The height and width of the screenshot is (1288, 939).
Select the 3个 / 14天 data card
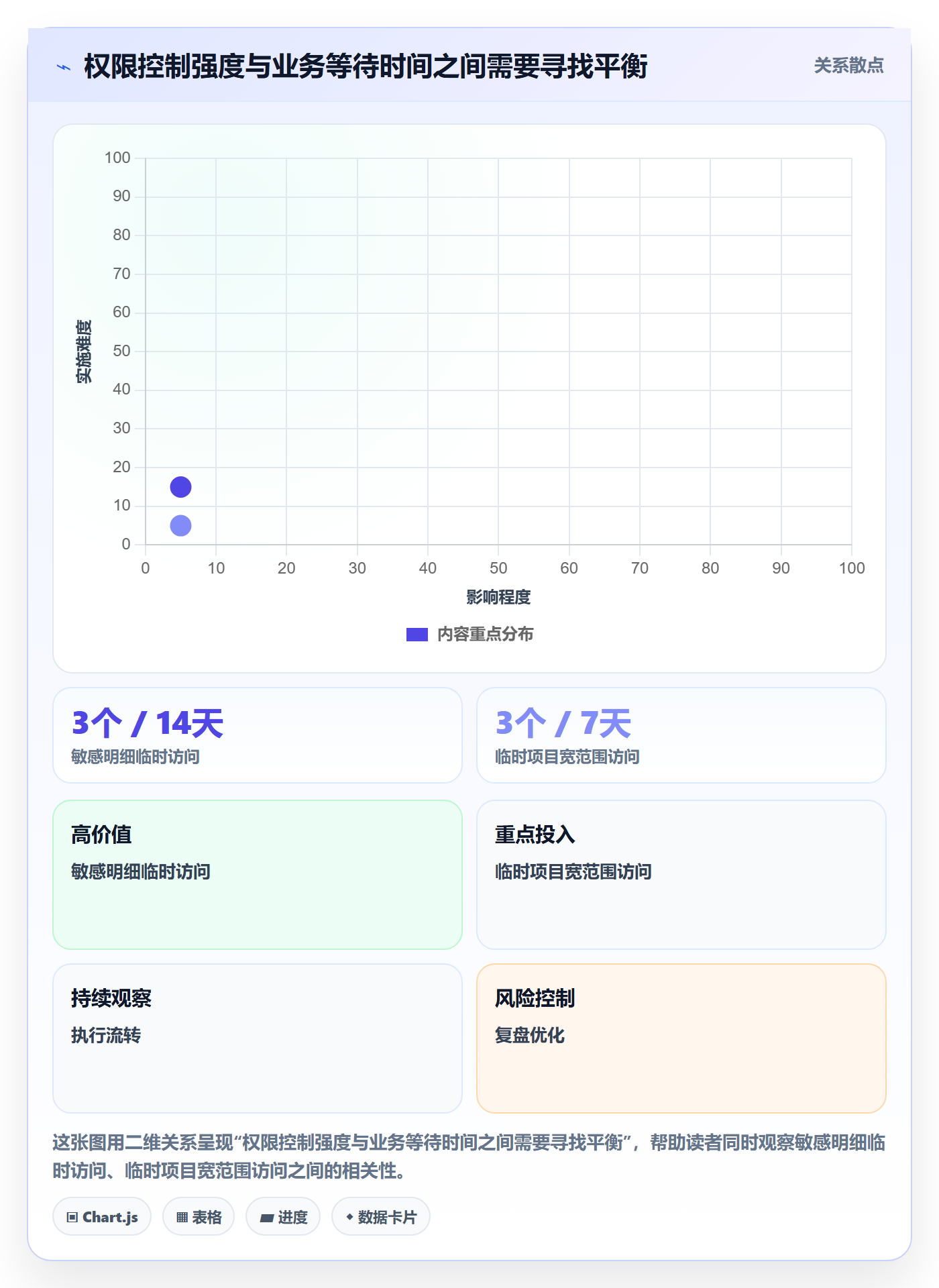click(258, 735)
